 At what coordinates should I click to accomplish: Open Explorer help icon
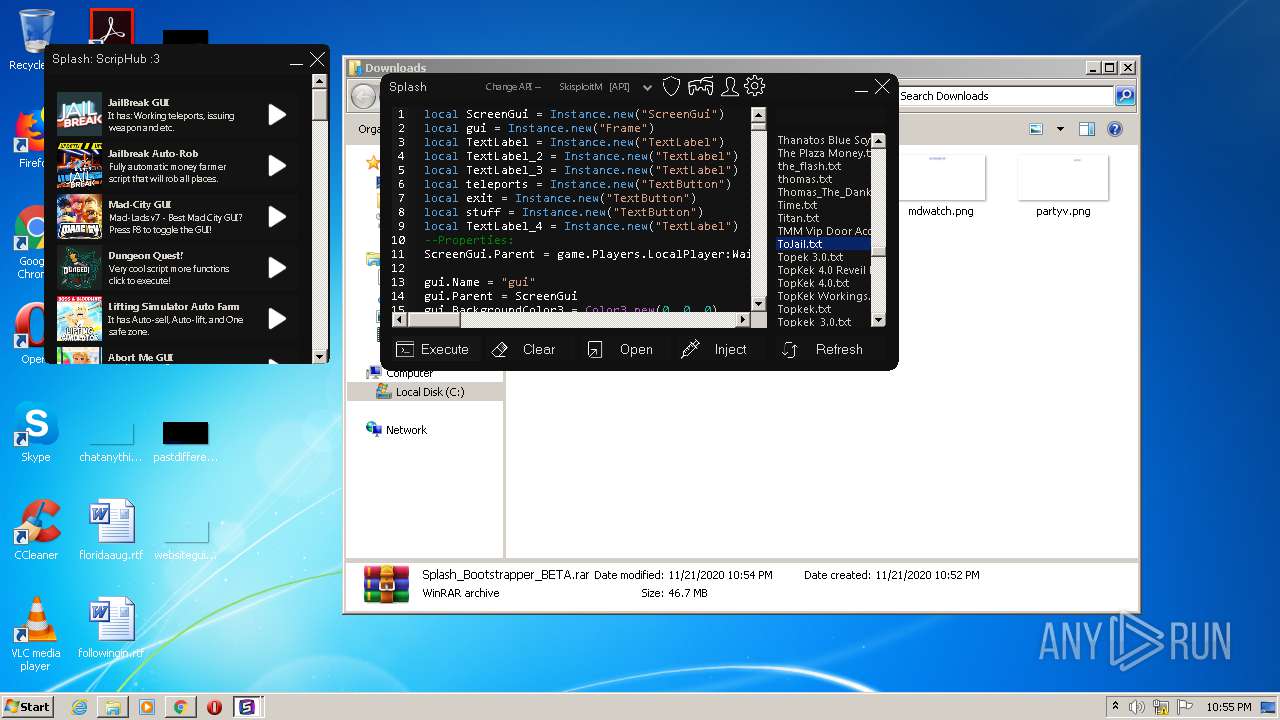tap(1115, 129)
